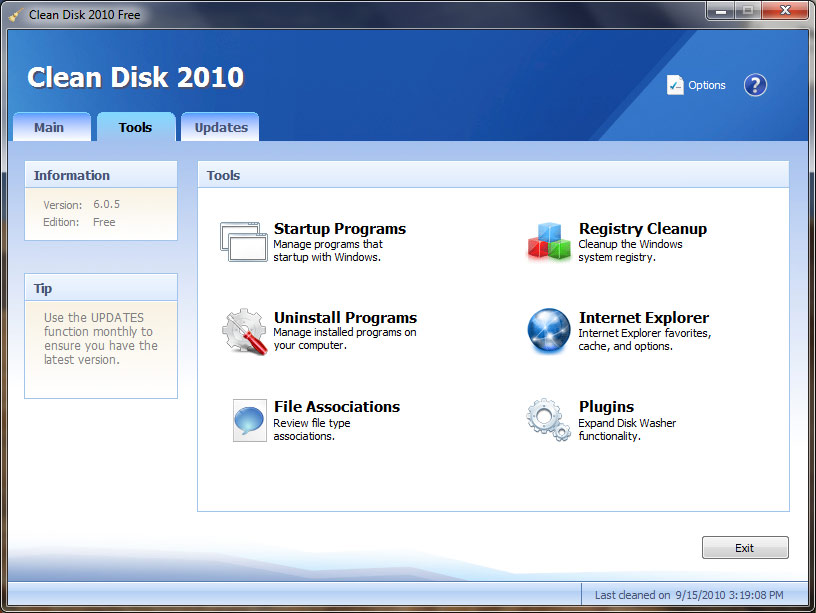816x613 pixels.
Task: Click the 'Review file type associations' description
Action: click(x=312, y=429)
